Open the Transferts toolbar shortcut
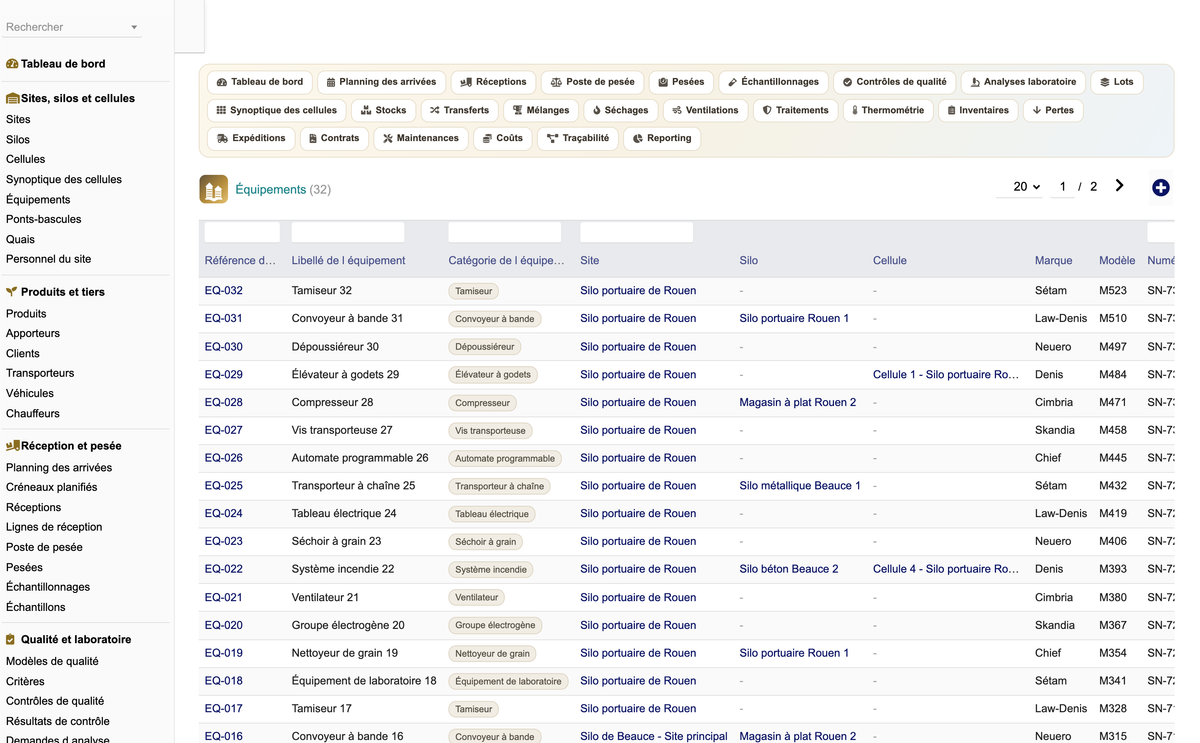1200x743 pixels. [459, 110]
